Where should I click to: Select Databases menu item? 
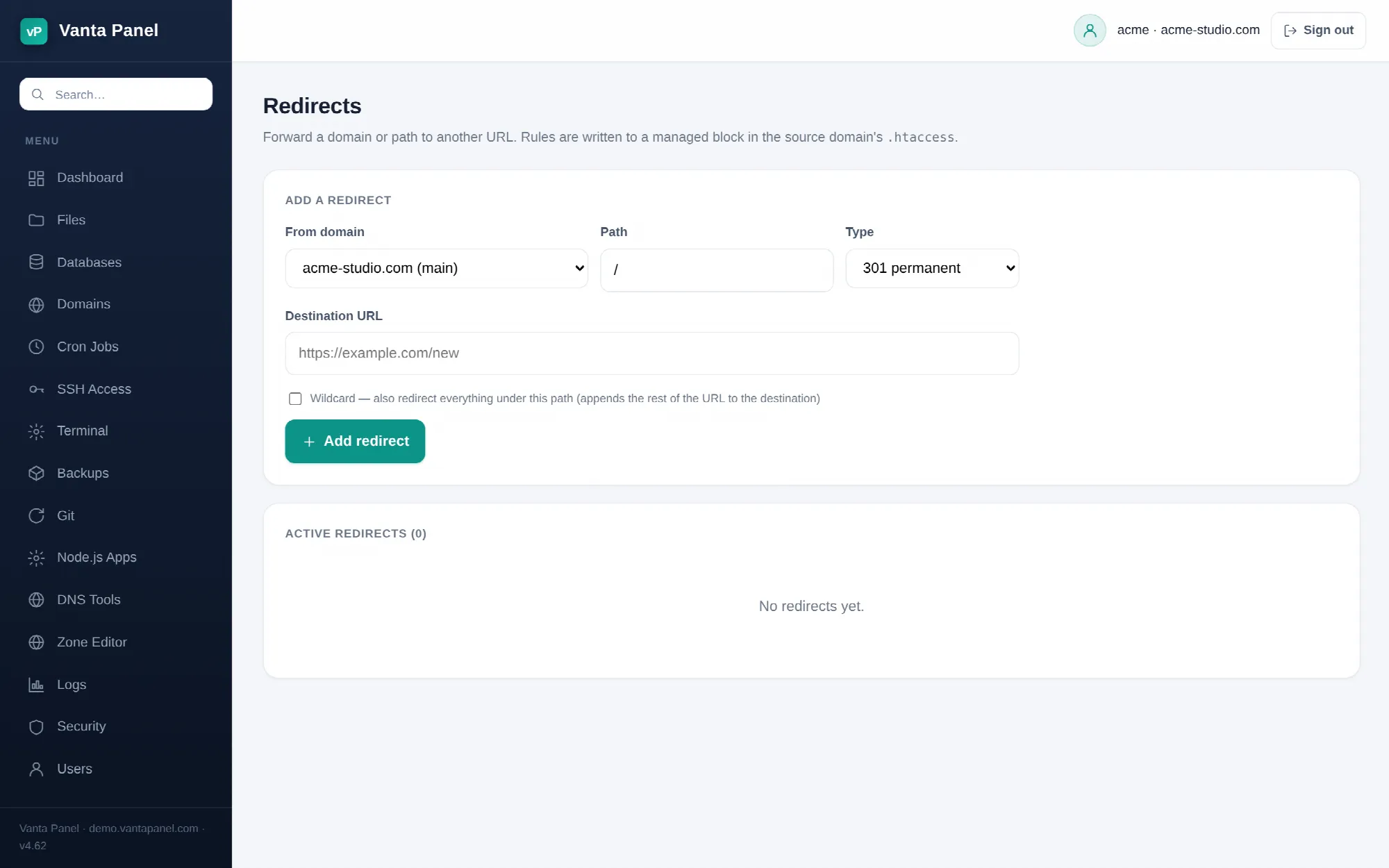(116, 262)
